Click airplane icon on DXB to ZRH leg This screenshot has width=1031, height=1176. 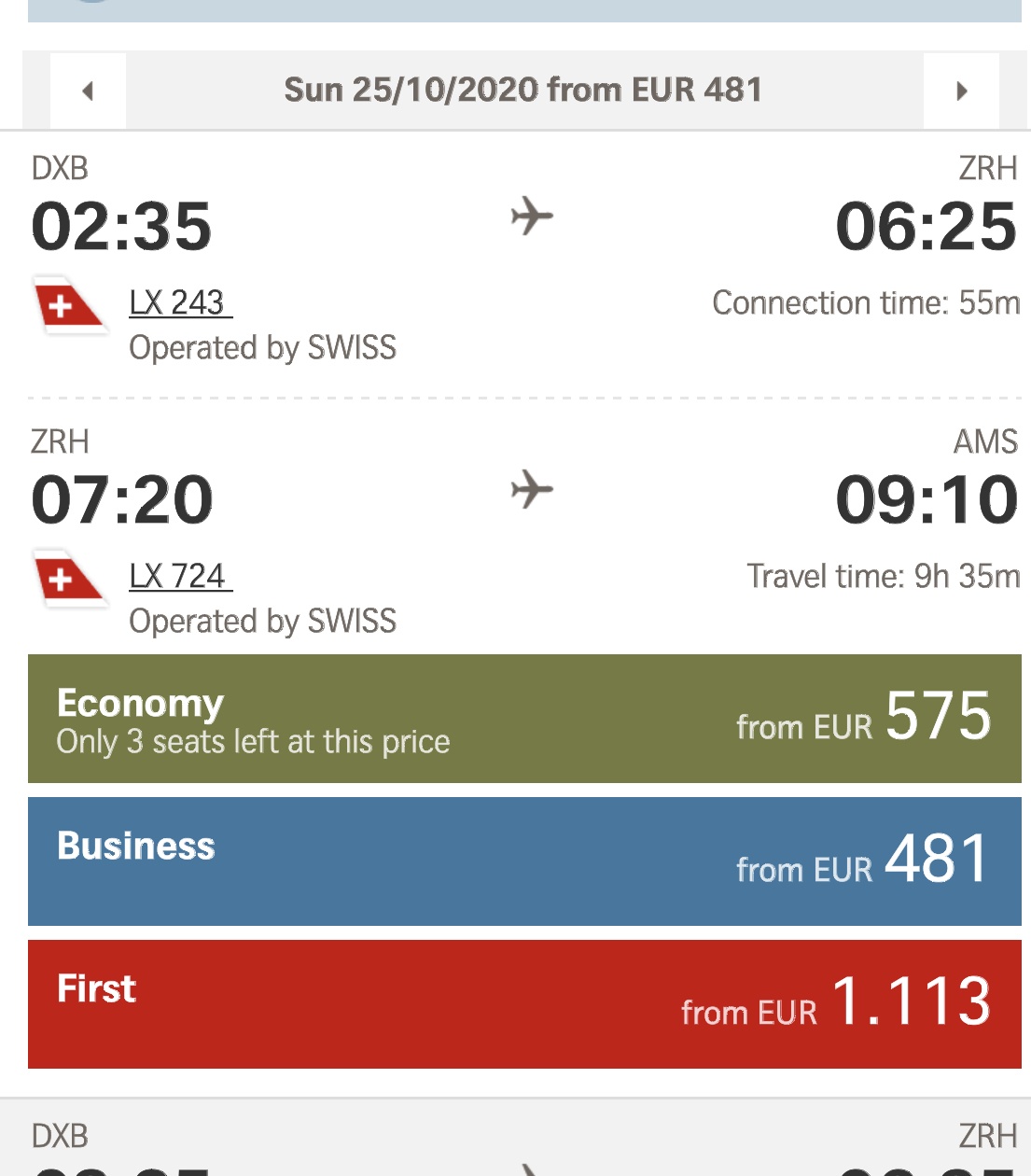pyautogui.click(x=532, y=217)
